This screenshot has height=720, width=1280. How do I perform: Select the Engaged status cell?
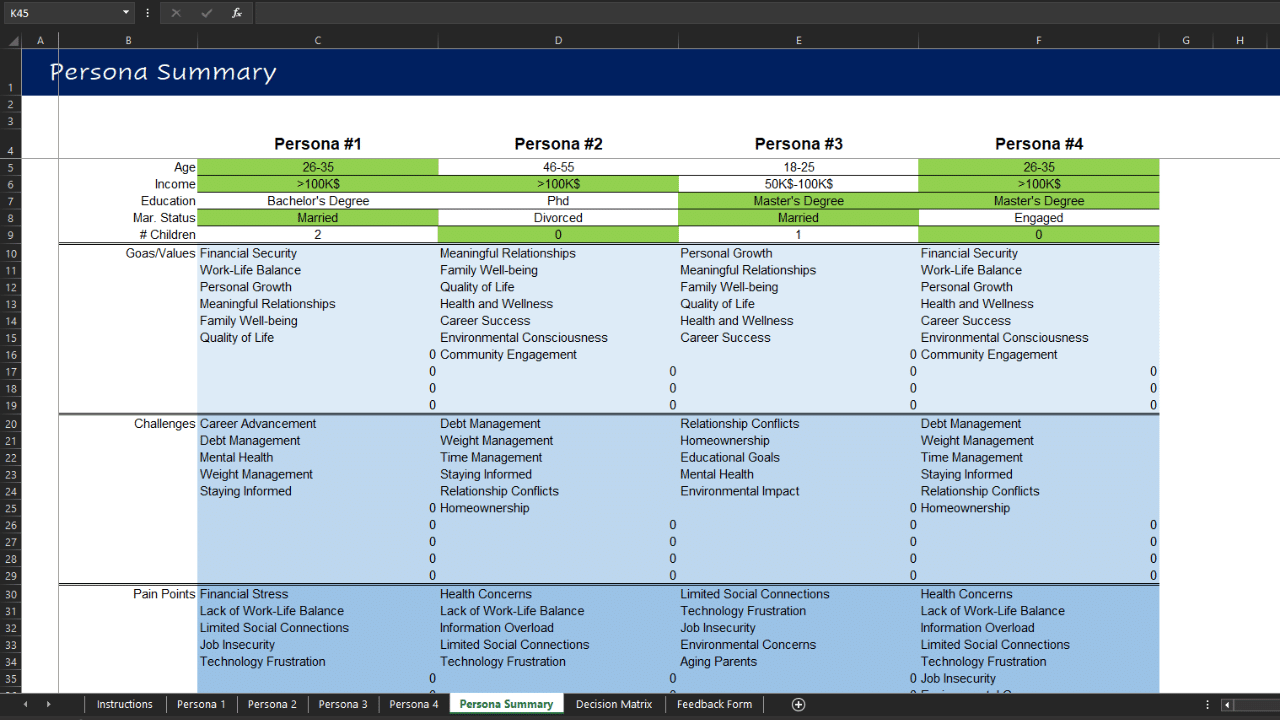tap(1039, 218)
